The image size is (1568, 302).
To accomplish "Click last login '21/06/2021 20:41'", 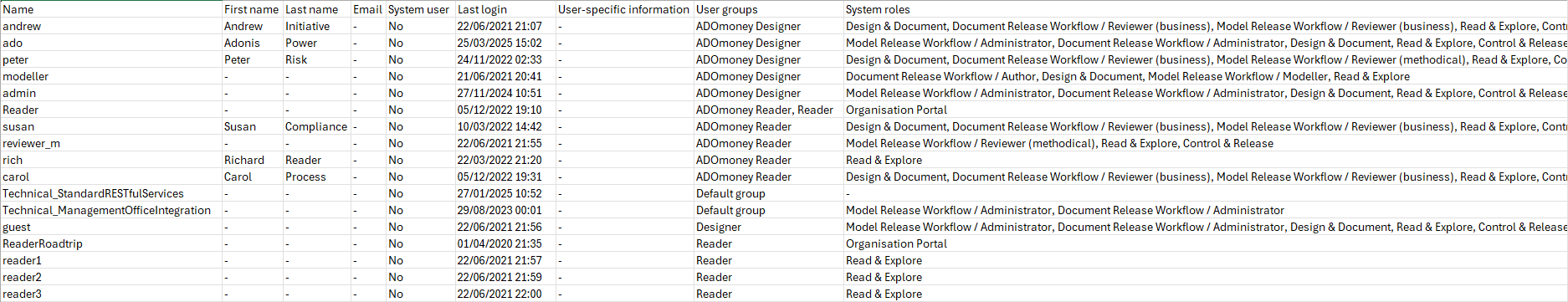I will pyautogui.click(x=505, y=76).
